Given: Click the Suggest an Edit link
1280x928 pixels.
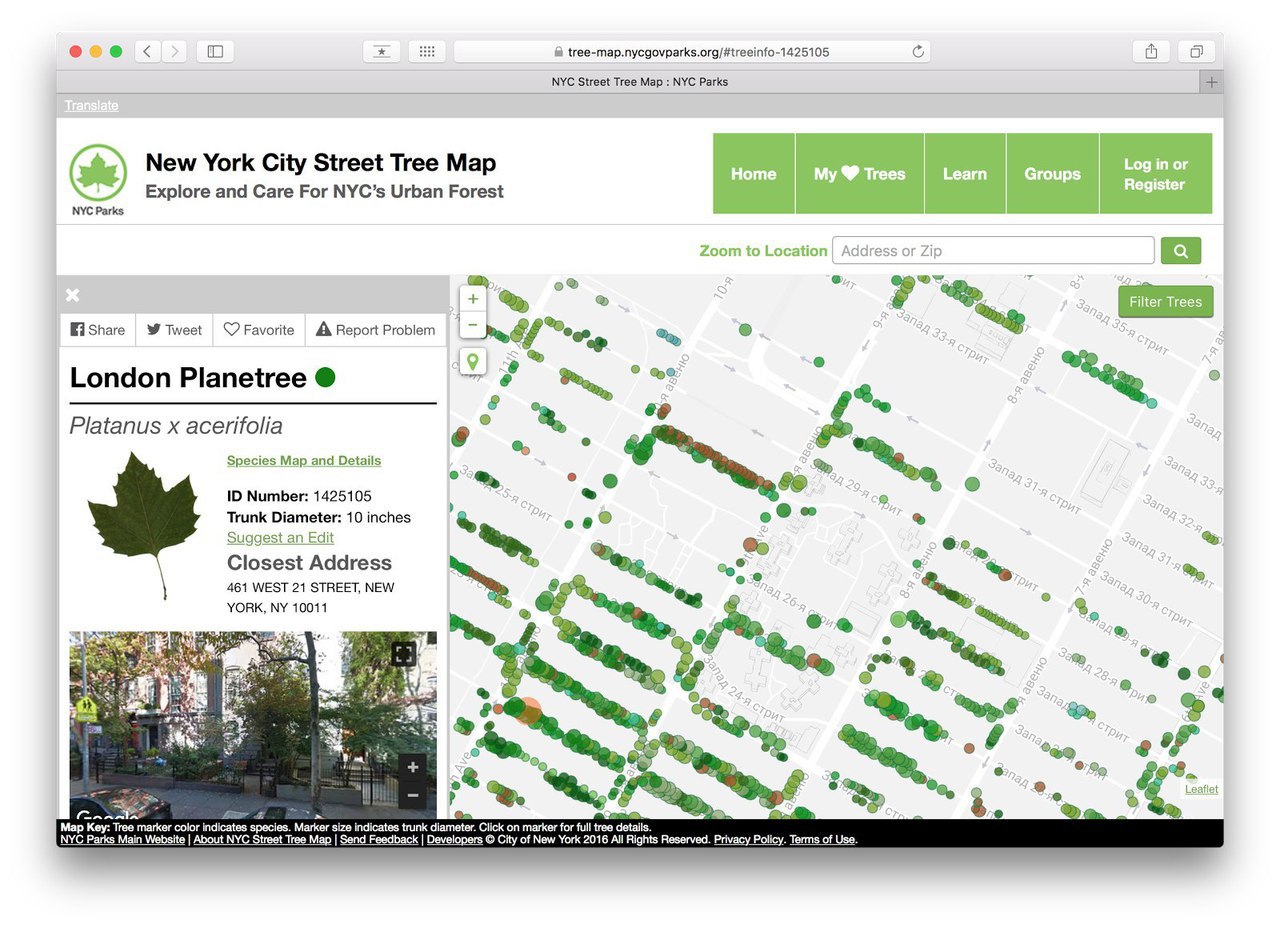Looking at the screenshot, I should [280, 538].
